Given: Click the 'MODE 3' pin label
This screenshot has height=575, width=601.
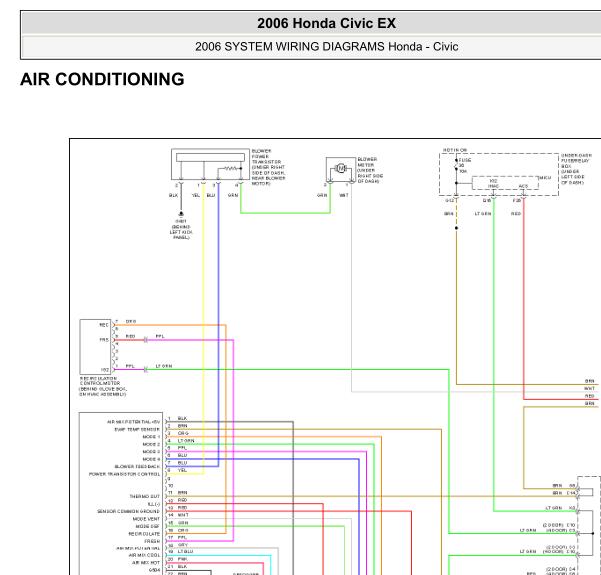Looking at the screenshot, I should tap(151, 452).
